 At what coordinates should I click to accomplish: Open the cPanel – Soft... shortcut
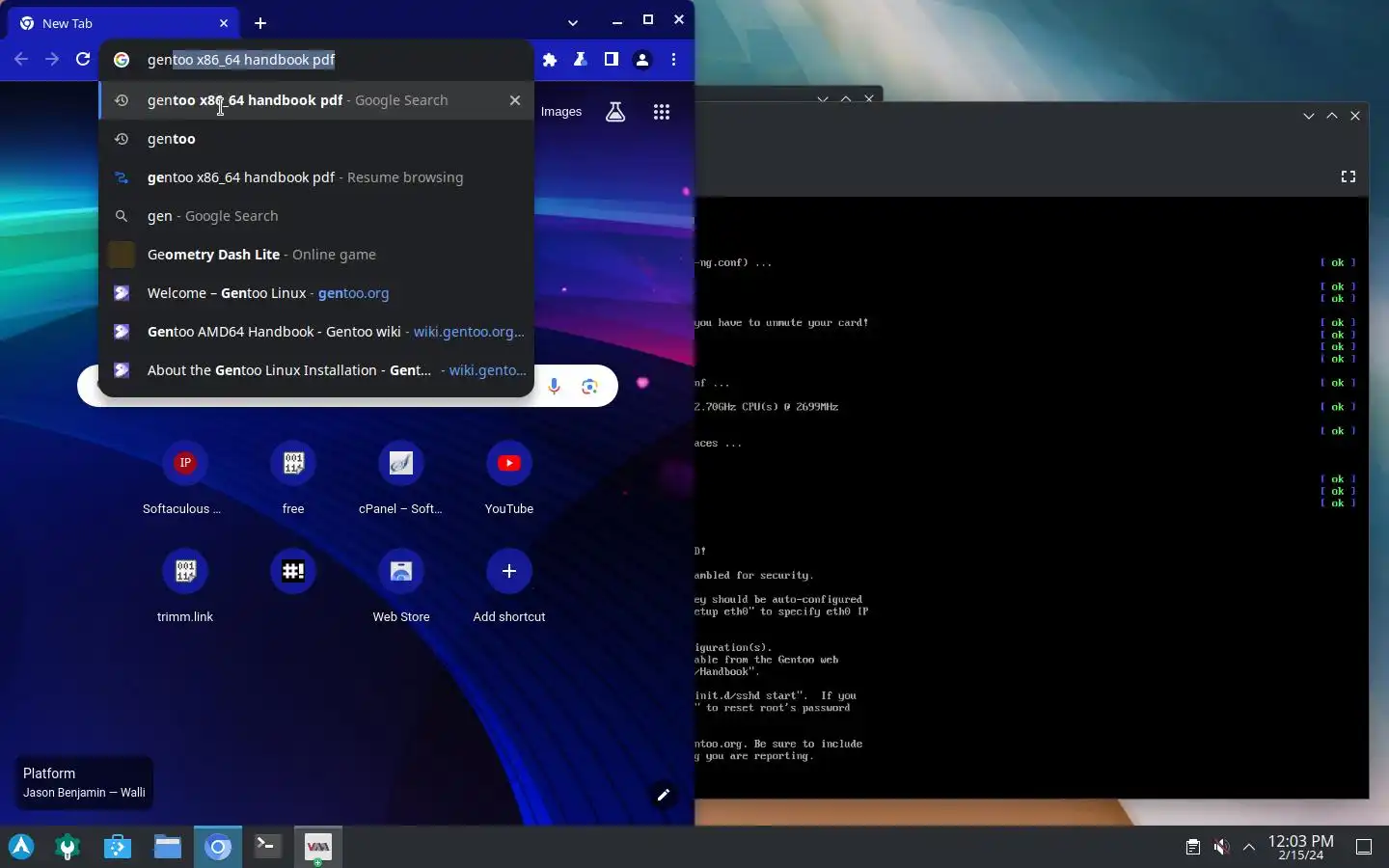coord(401,477)
